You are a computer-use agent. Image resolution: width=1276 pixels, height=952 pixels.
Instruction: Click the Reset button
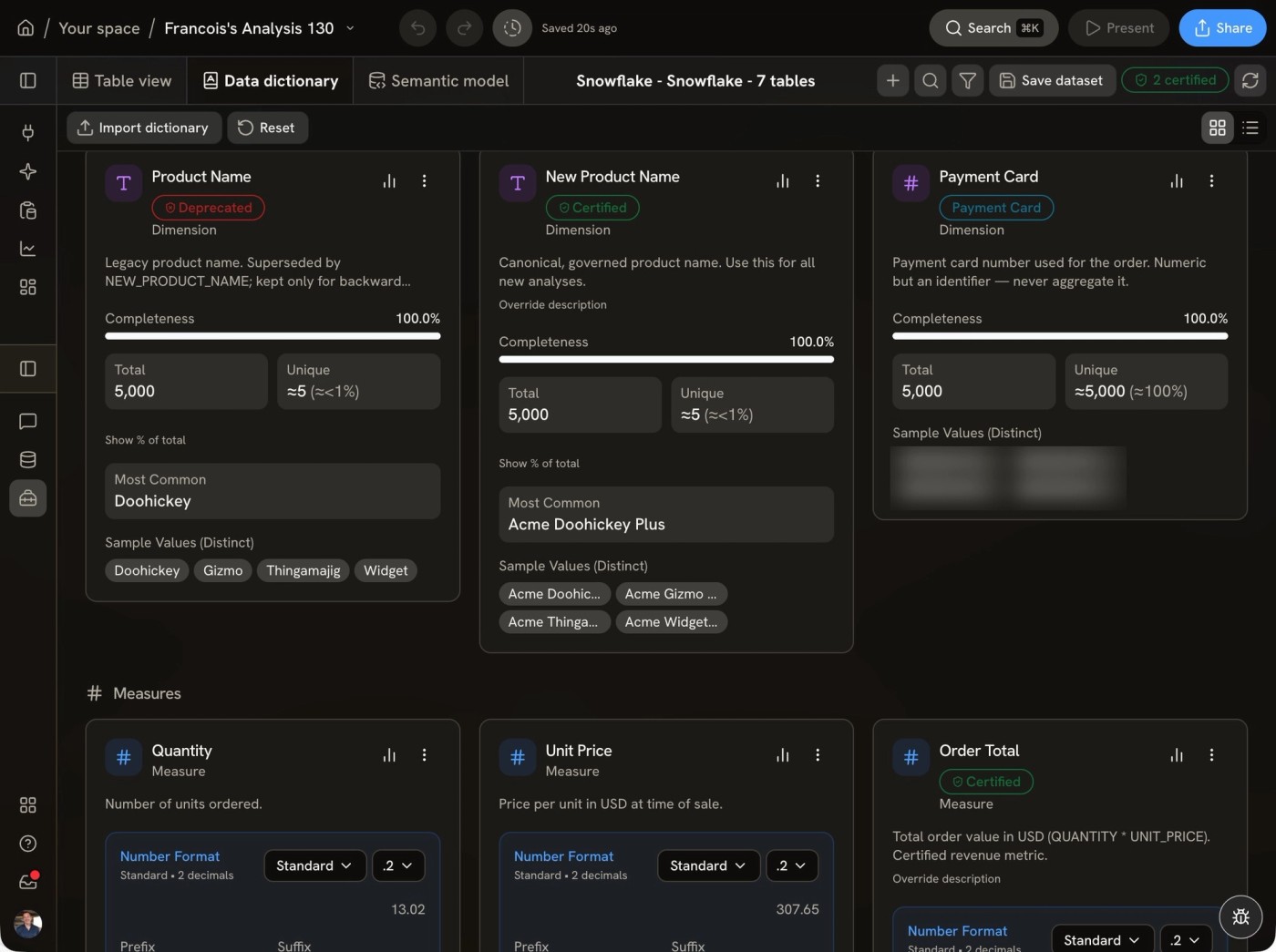(267, 128)
